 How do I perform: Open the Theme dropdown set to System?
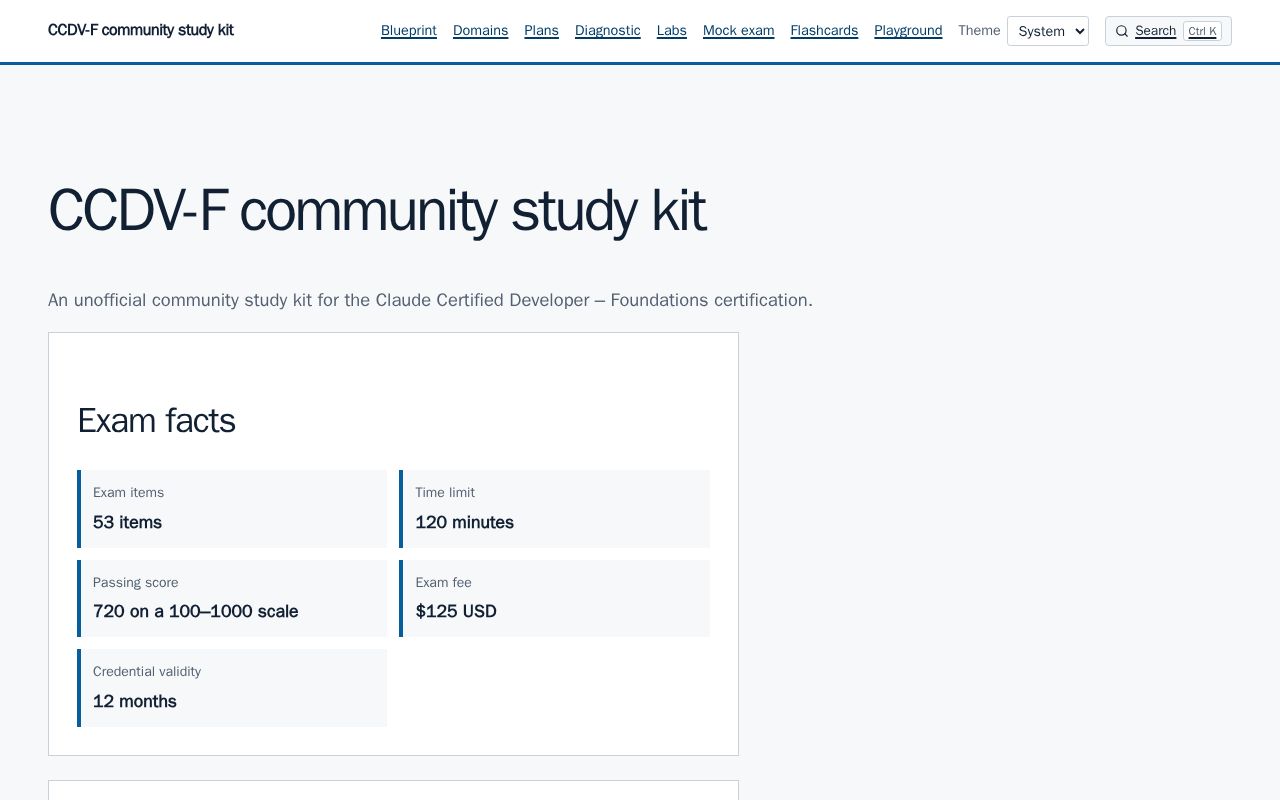point(1048,31)
